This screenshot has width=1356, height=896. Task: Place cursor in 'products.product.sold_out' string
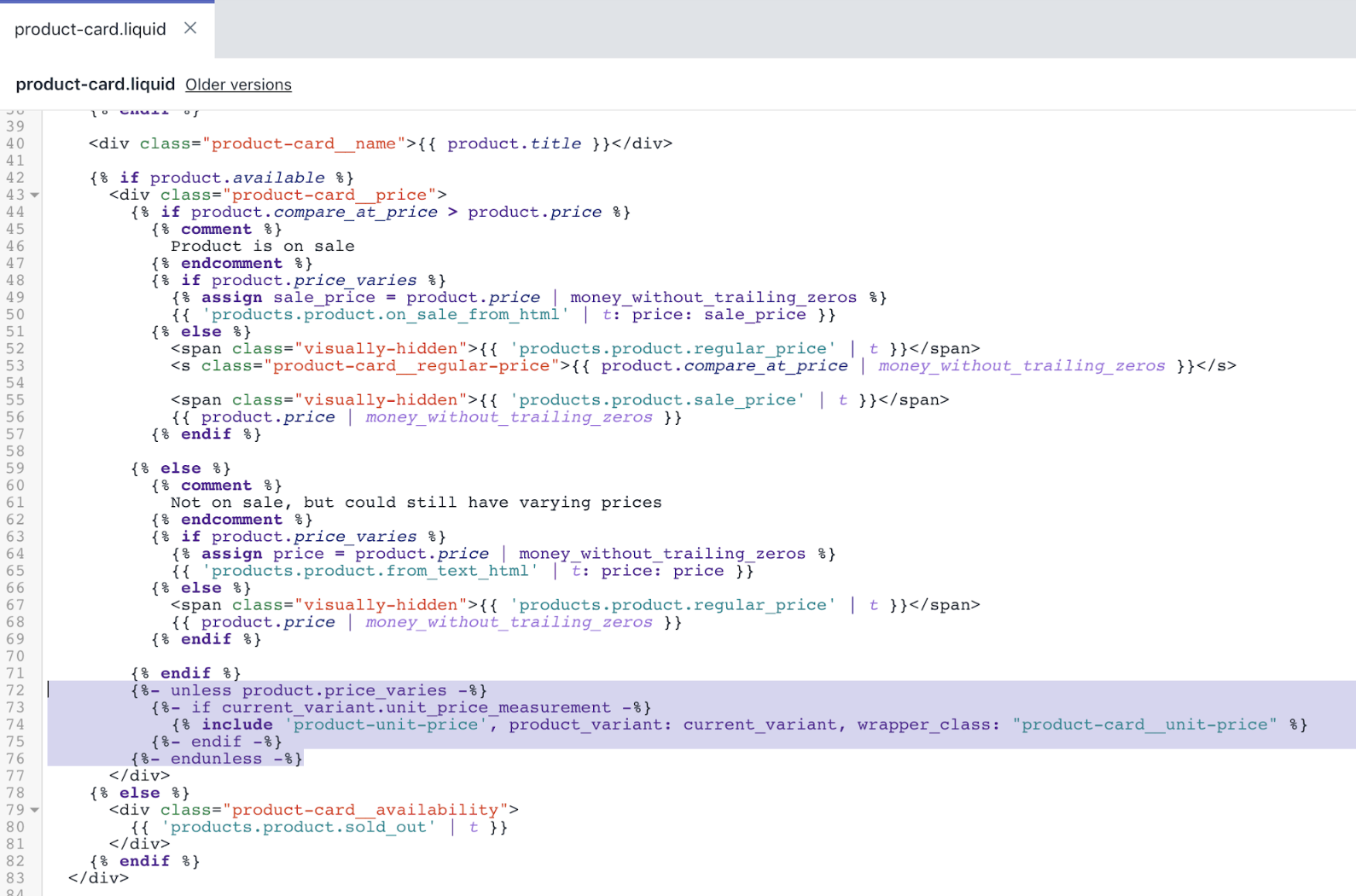point(298,827)
